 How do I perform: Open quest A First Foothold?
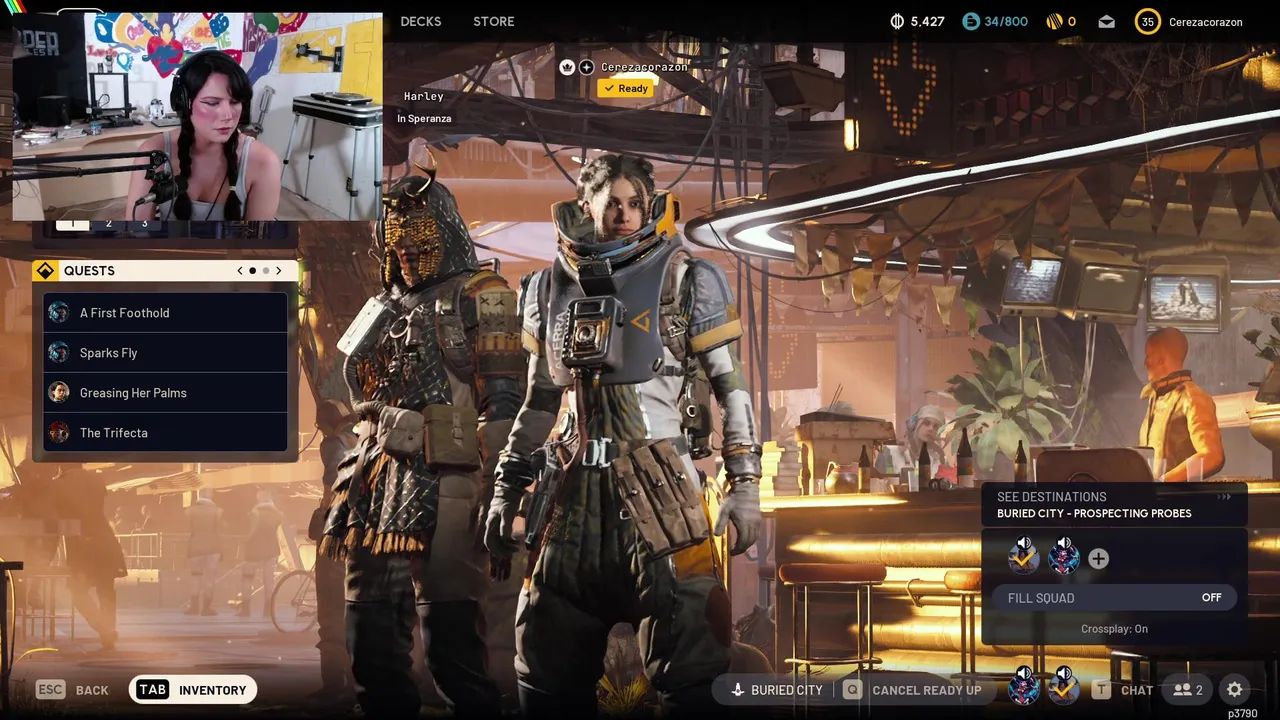[x=165, y=312]
